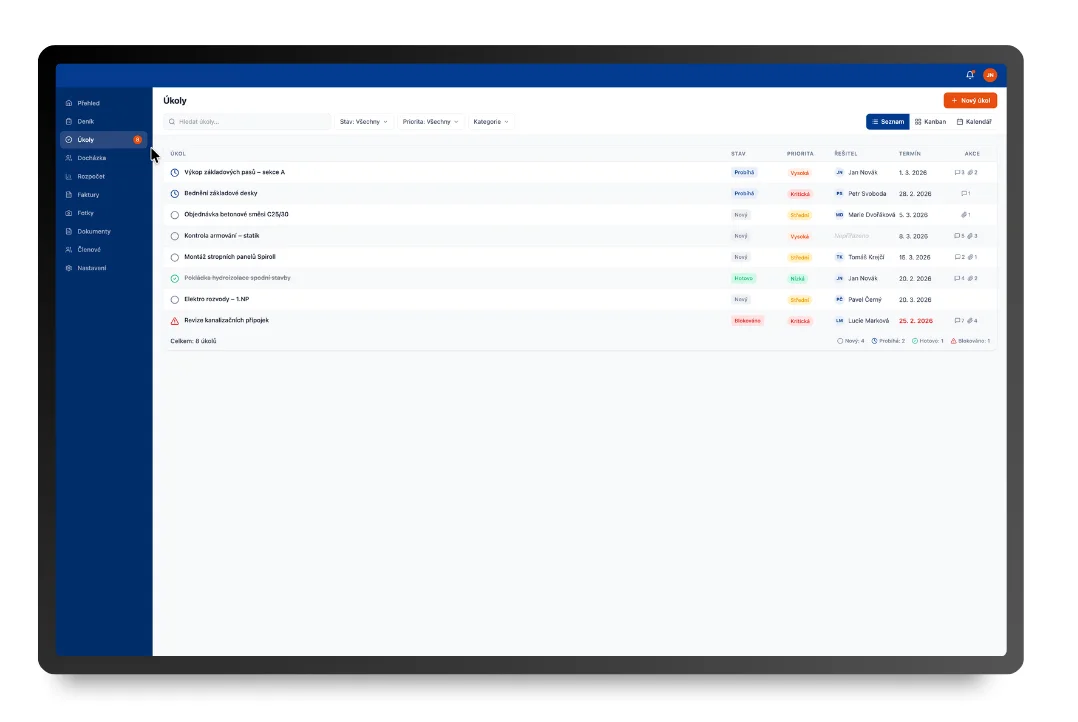The image size is (1078, 722).
Task: Click the Blokováno: 1 footer count
Action: point(970,341)
